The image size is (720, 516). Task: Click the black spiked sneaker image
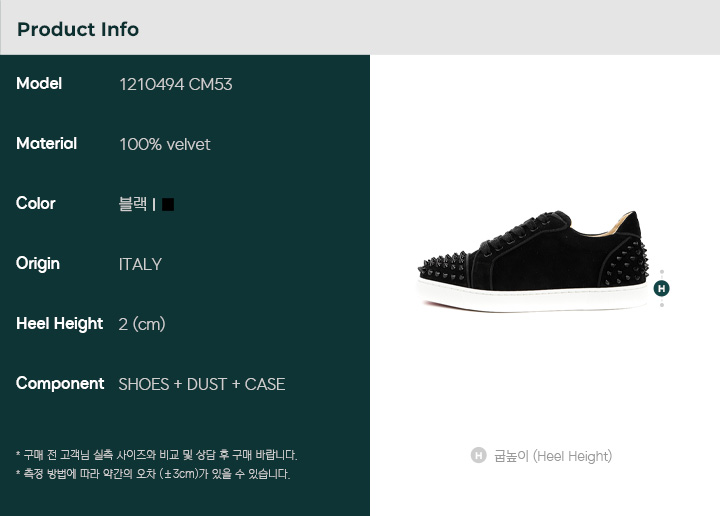[533, 262]
